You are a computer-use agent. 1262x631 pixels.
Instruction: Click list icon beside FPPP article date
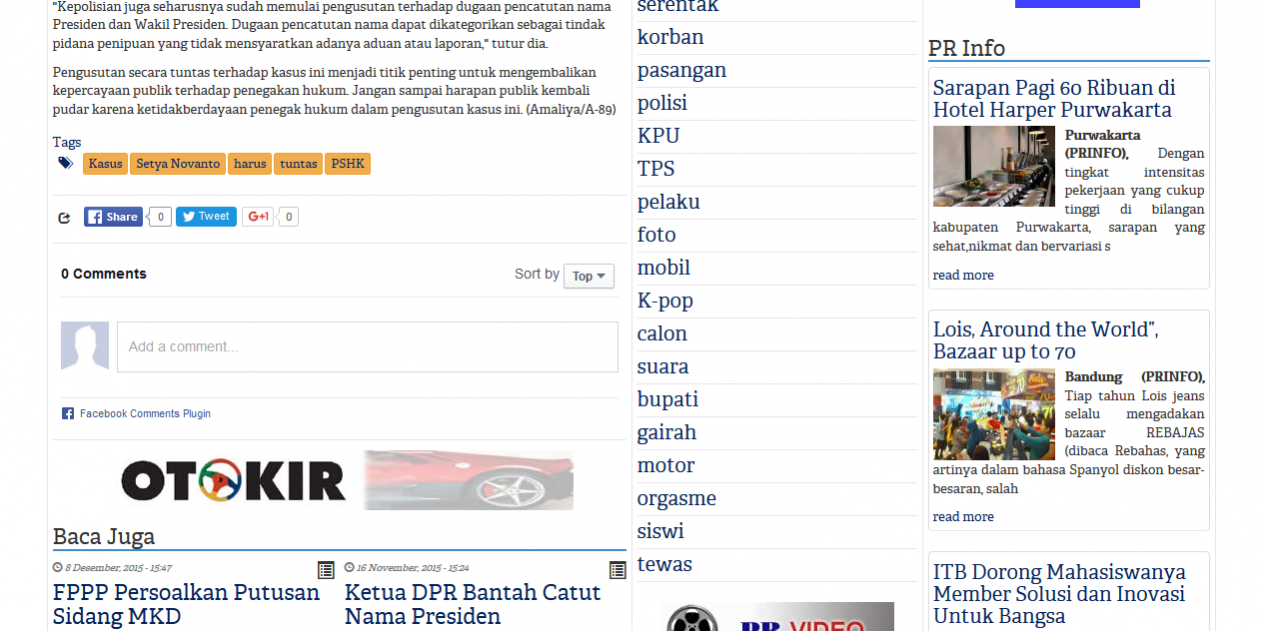pos(326,570)
